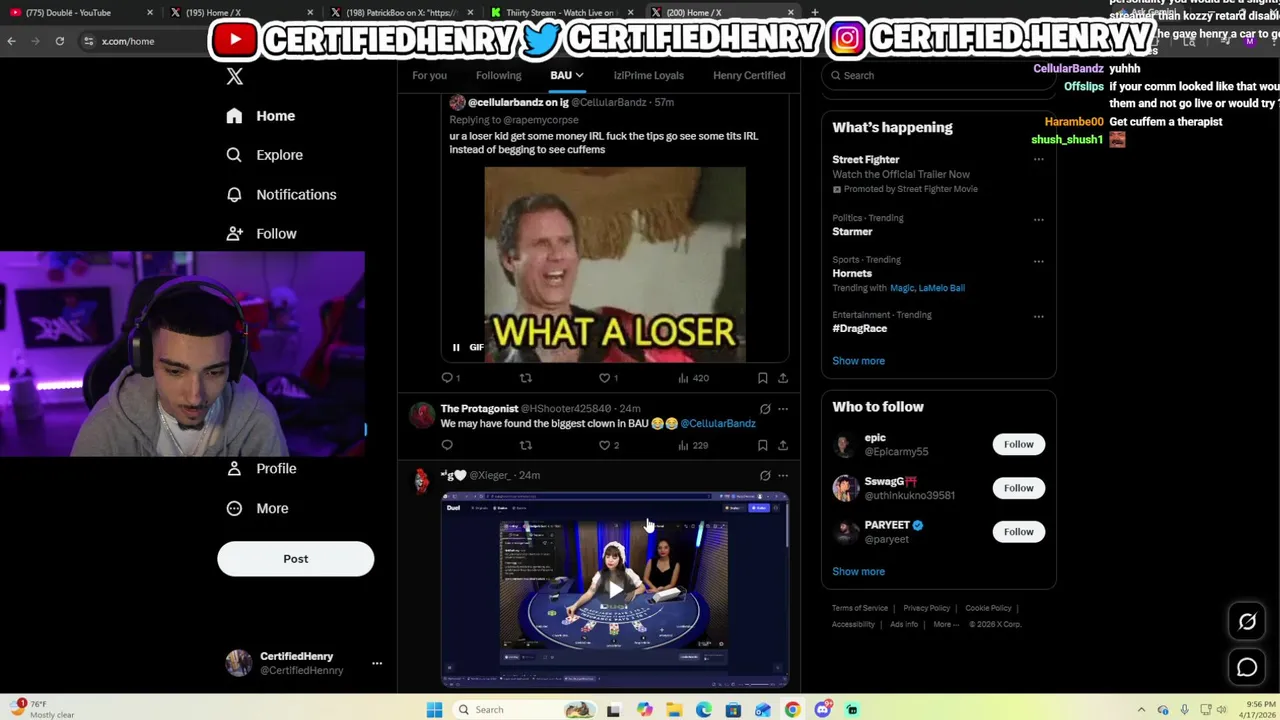Reply to The Protagonist's tweet
This screenshot has width=1280, height=720.
(447, 446)
